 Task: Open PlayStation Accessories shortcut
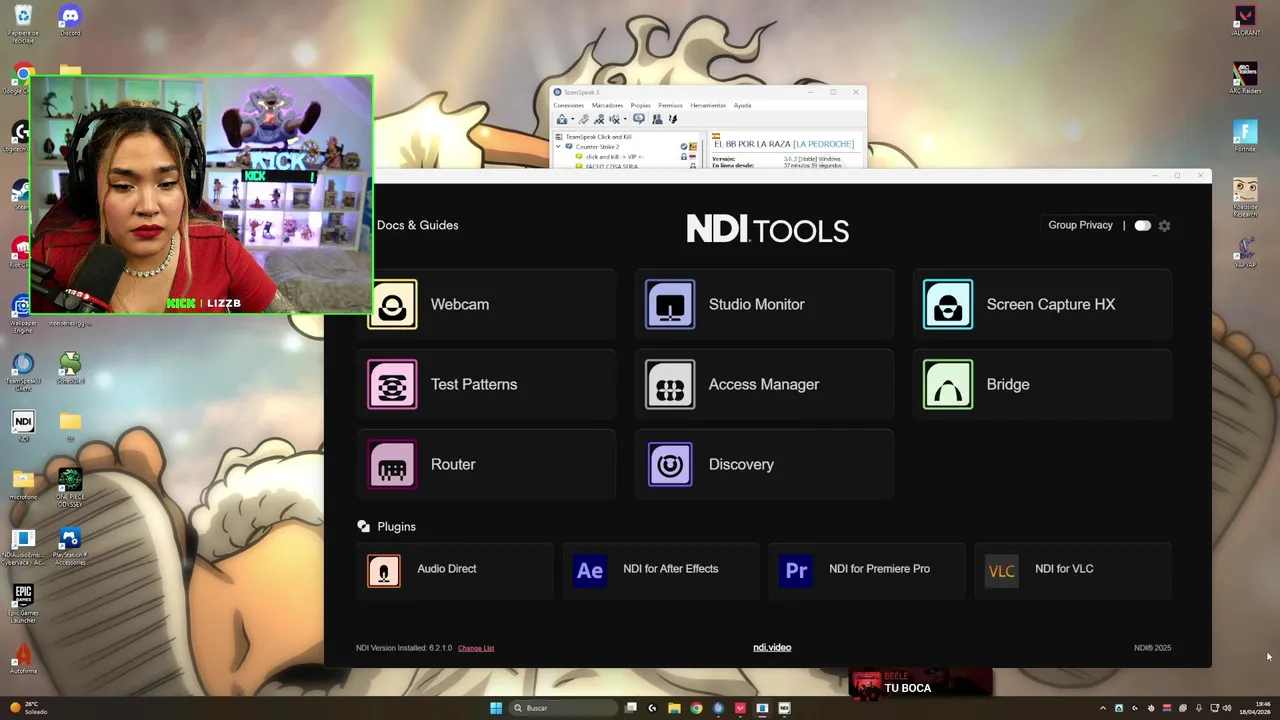click(70, 547)
